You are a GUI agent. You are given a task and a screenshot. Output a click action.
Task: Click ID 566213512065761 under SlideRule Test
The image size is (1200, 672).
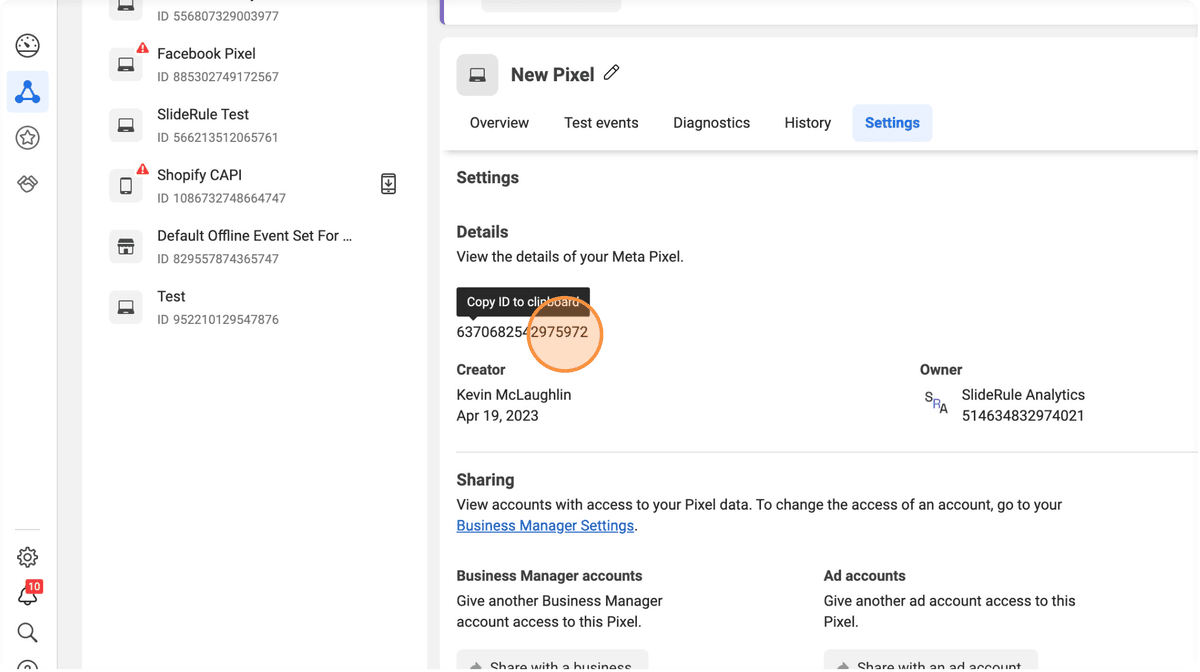(218, 138)
